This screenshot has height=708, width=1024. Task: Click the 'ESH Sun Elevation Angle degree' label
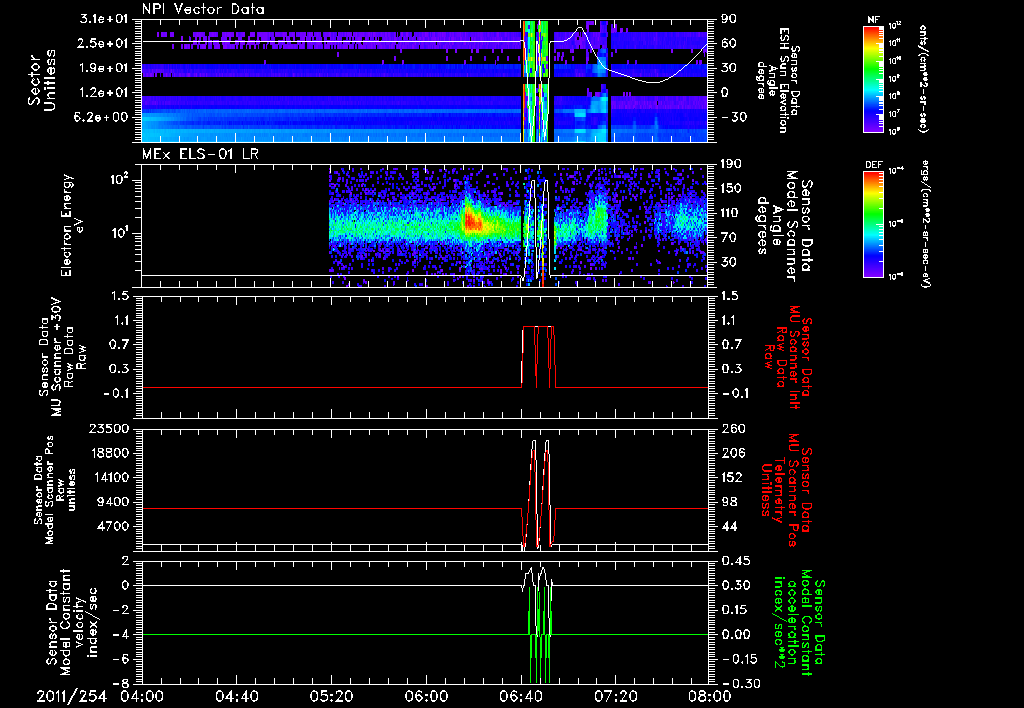point(776,80)
